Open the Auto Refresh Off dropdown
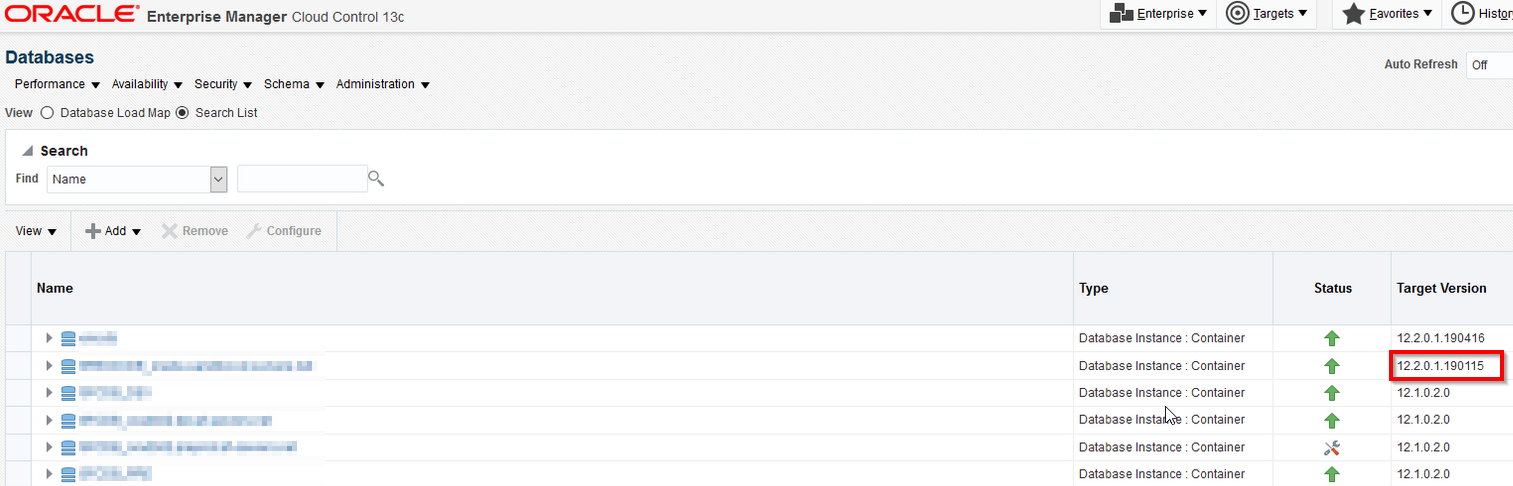 tap(1489, 65)
